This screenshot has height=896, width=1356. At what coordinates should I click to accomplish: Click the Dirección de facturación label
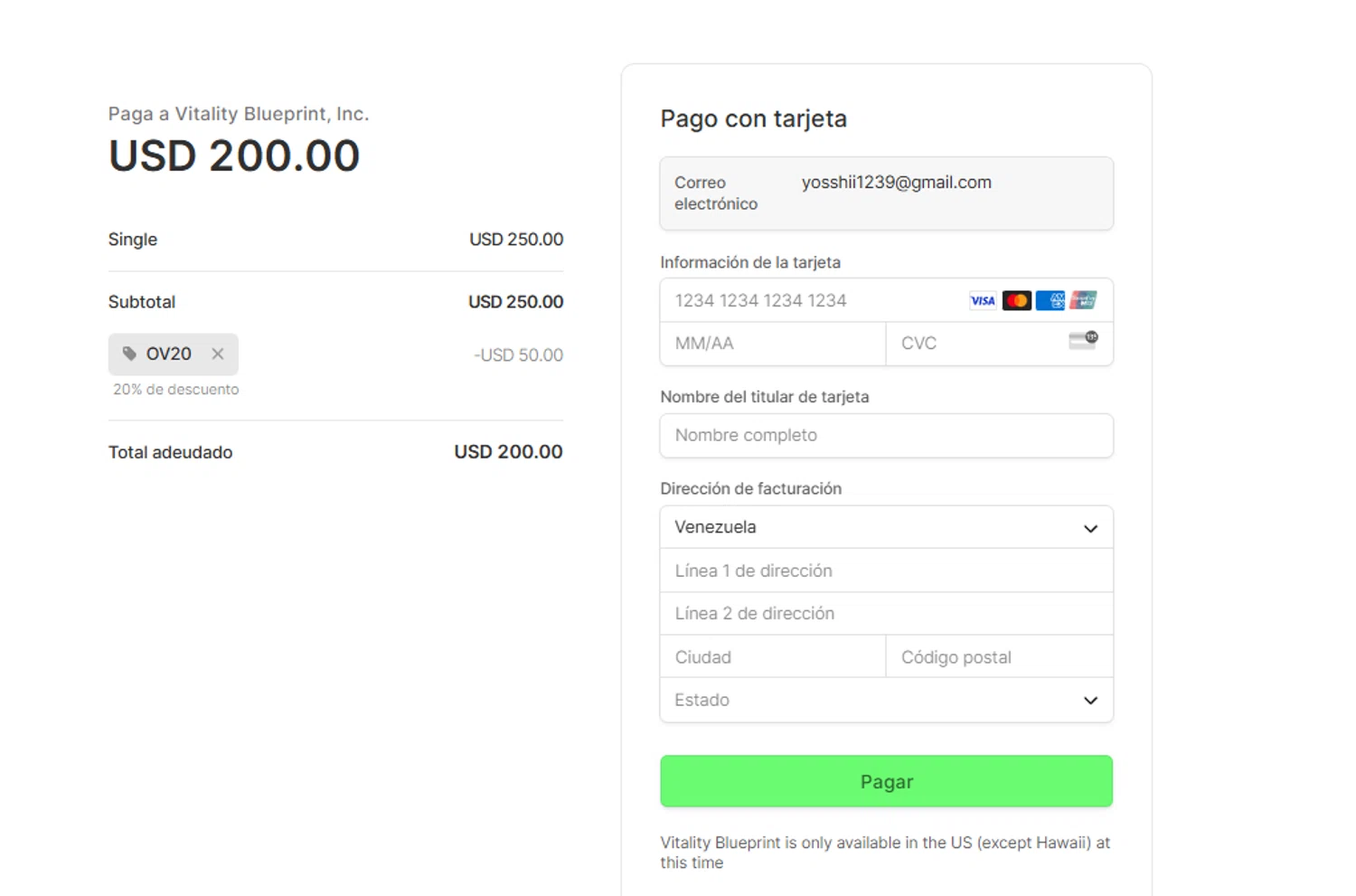(750, 488)
